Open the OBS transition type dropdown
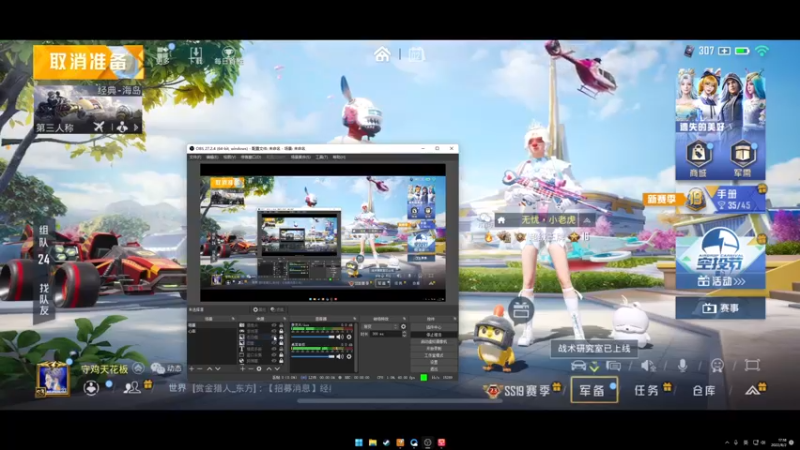Image resolution: width=800 pixels, height=450 pixels. pyautogui.click(x=380, y=327)
